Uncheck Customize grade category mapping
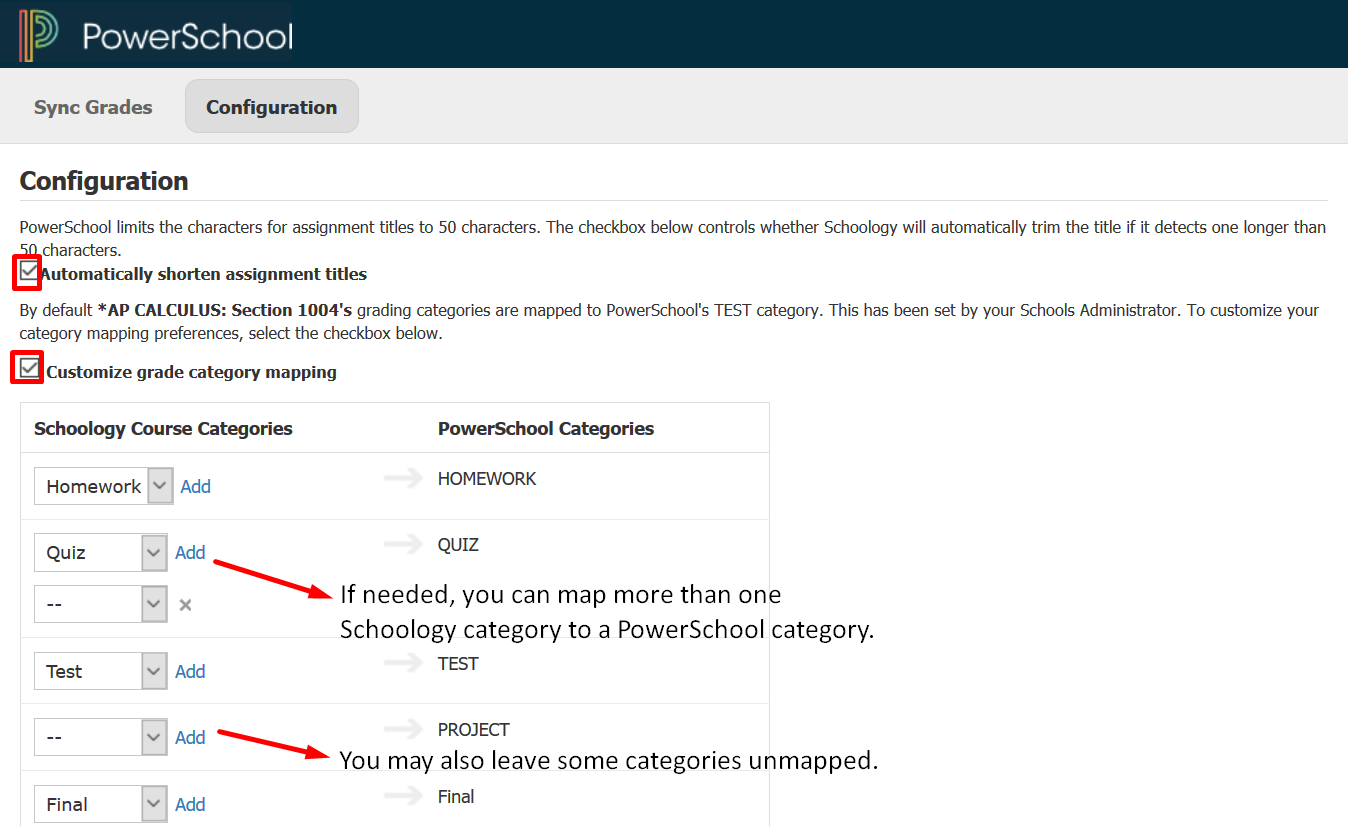 click(x=29, y=369)
